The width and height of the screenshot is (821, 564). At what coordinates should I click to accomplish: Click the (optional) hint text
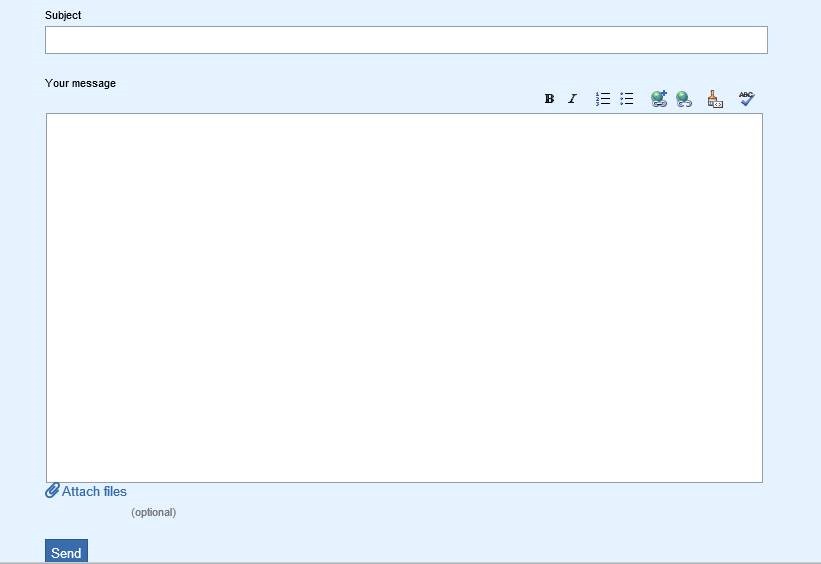153,512
